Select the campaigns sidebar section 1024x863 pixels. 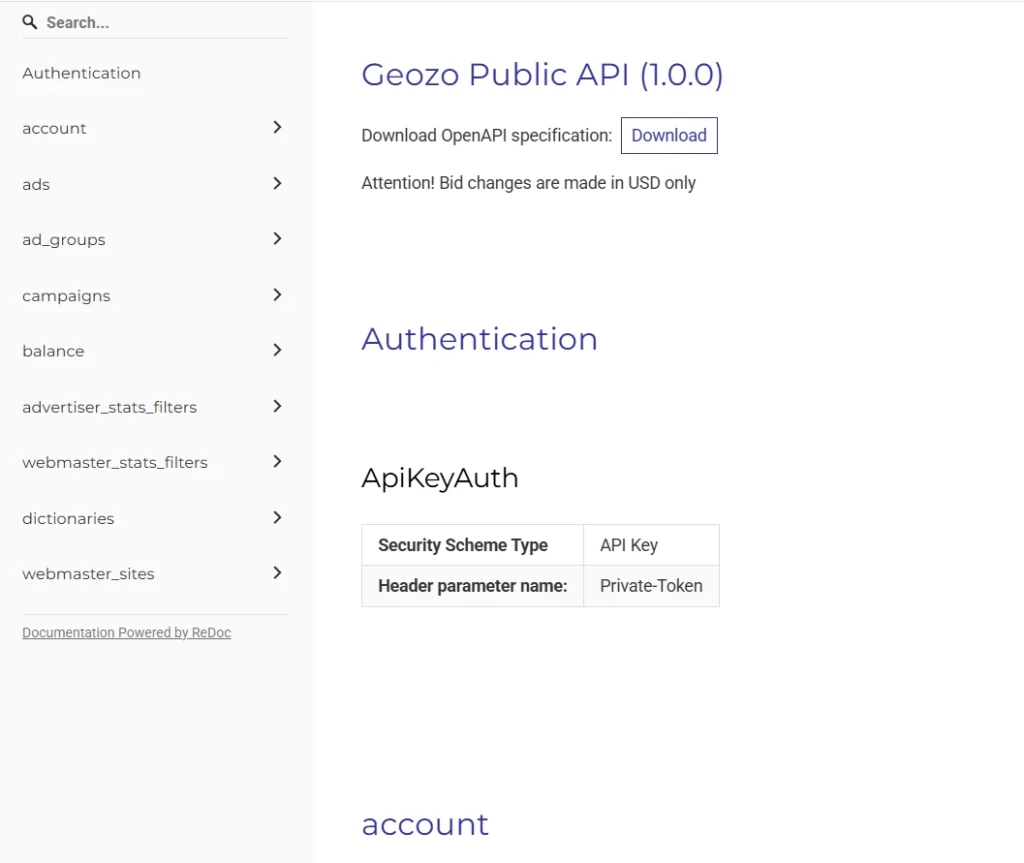(x=66, y=296)
